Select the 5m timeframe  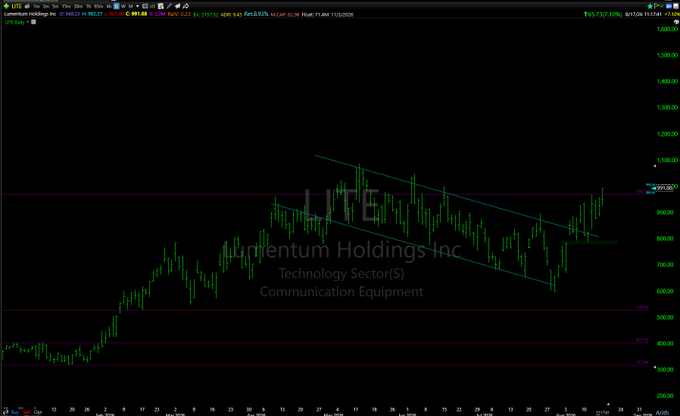(x=56, y=6)
